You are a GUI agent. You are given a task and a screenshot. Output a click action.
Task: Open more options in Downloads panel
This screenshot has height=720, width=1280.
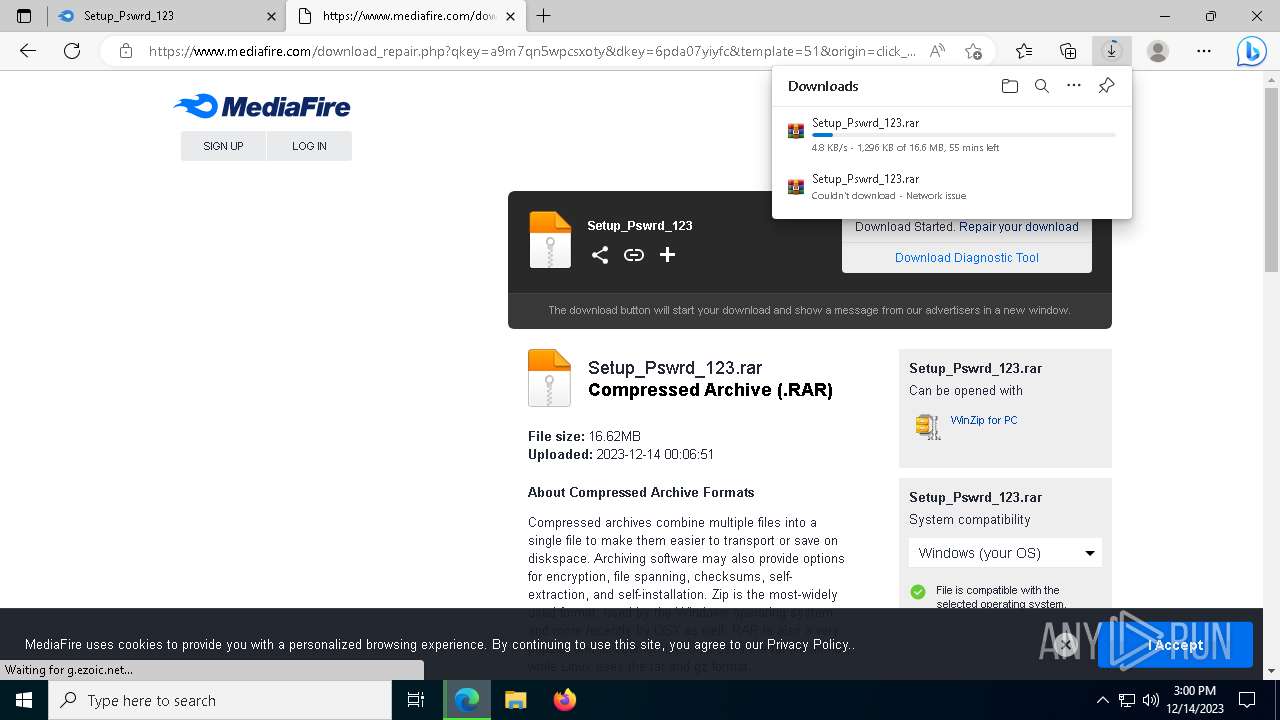1074,86
